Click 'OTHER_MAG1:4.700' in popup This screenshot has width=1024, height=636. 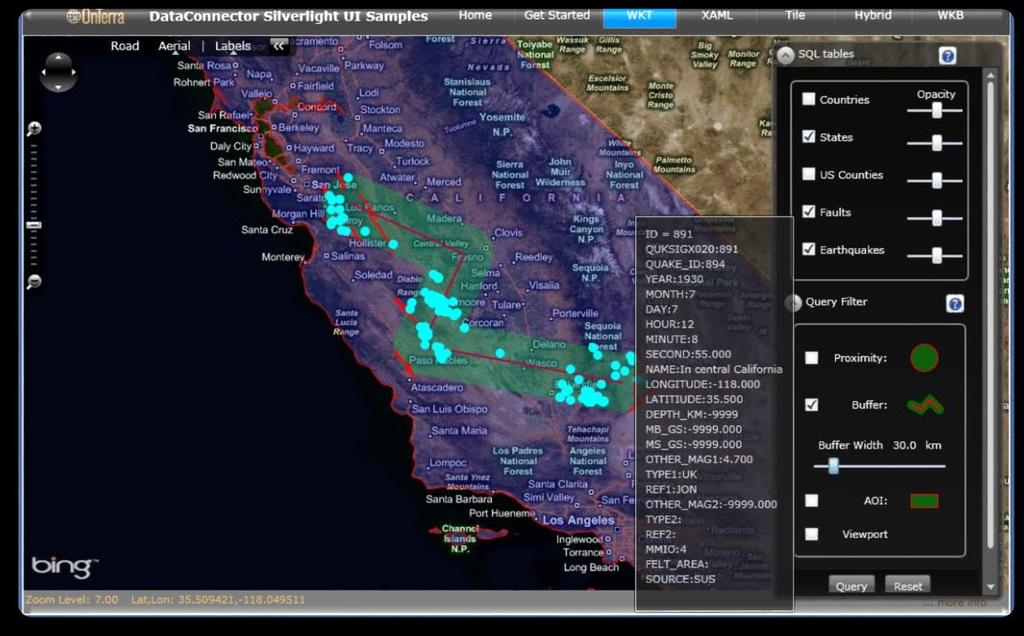point(699,459)
